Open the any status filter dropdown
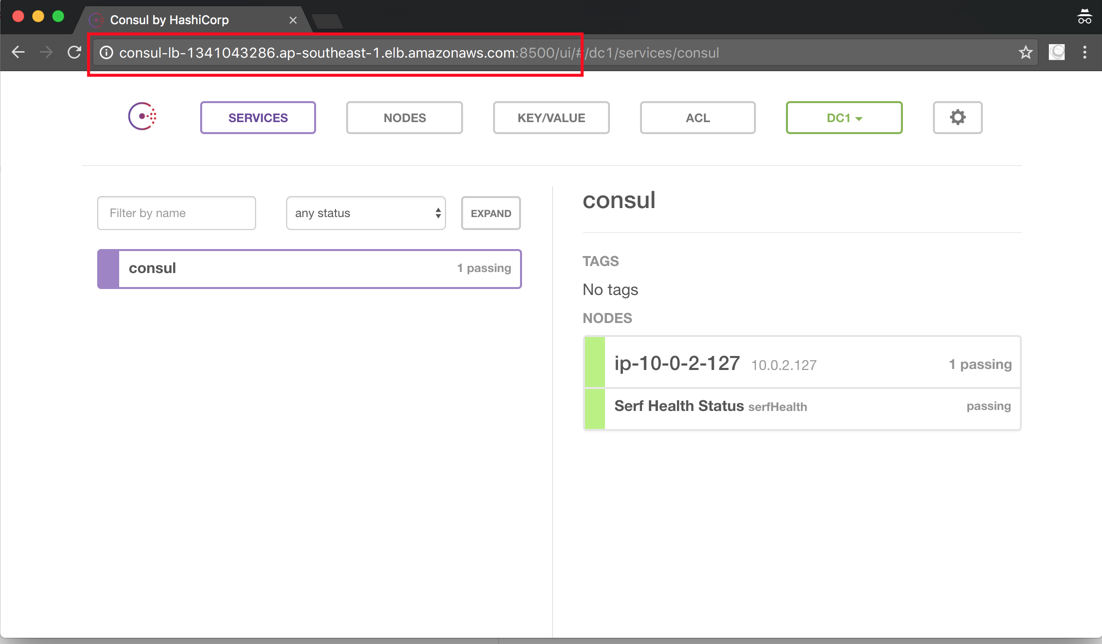Screen dimensions: 1102x644 pos(365,213)
